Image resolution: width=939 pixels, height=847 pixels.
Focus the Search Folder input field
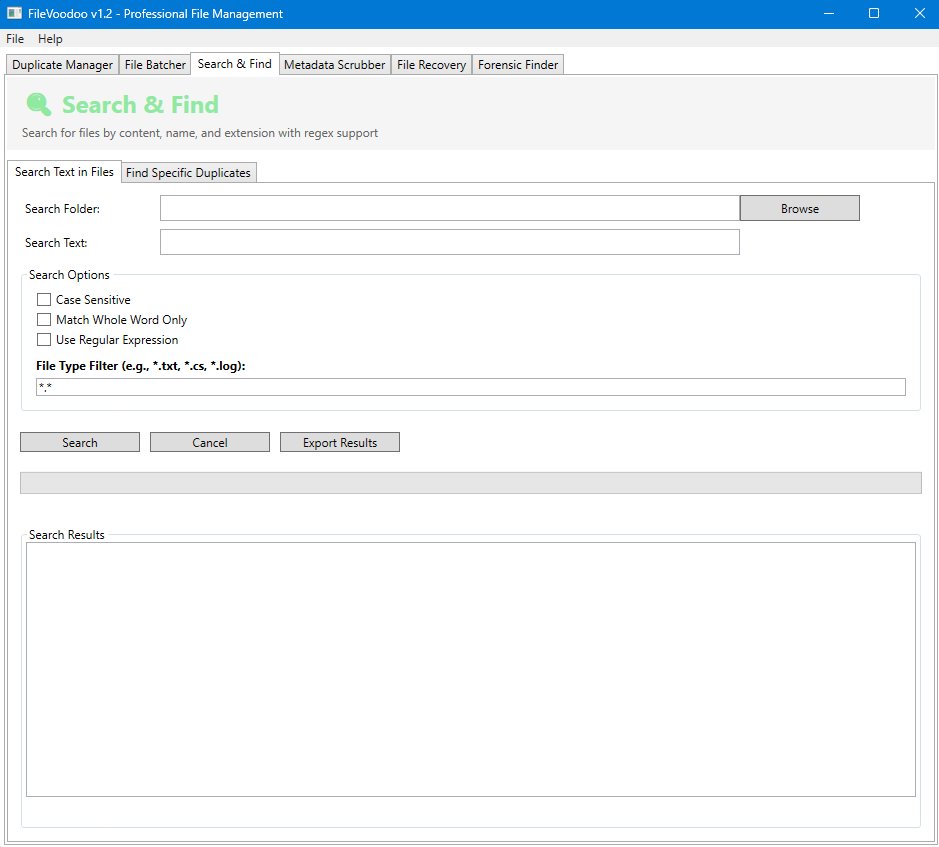click(449, 208)
